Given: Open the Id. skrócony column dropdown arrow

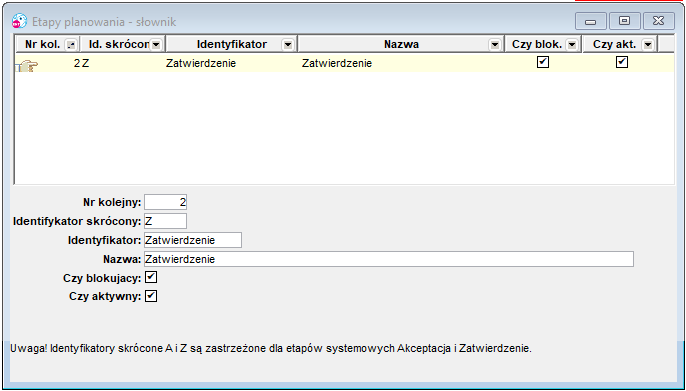Looking at the screenshot, I should tap(156, 44).
